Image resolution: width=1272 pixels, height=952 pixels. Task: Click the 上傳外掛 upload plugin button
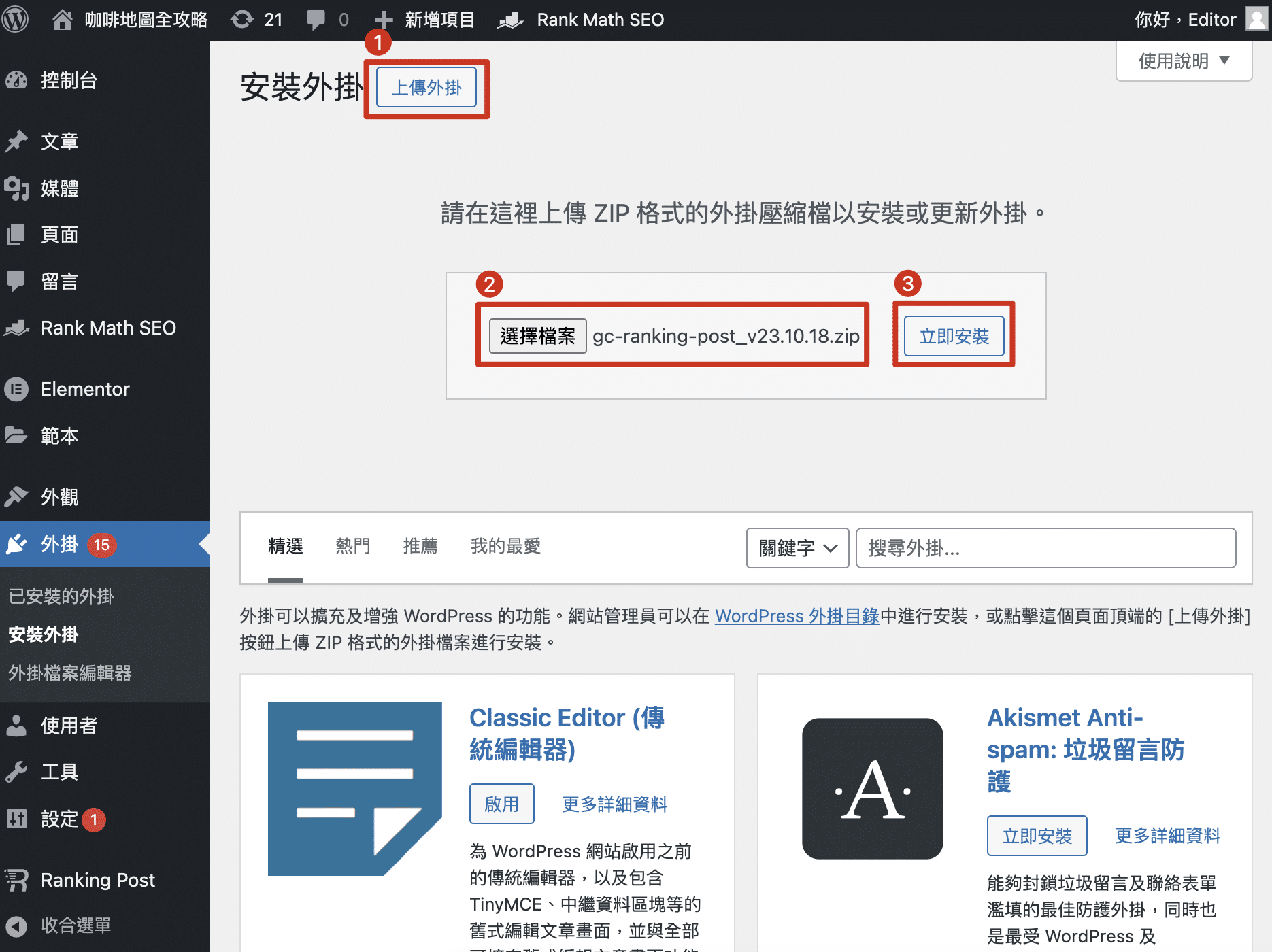click(x=426, y=88)
